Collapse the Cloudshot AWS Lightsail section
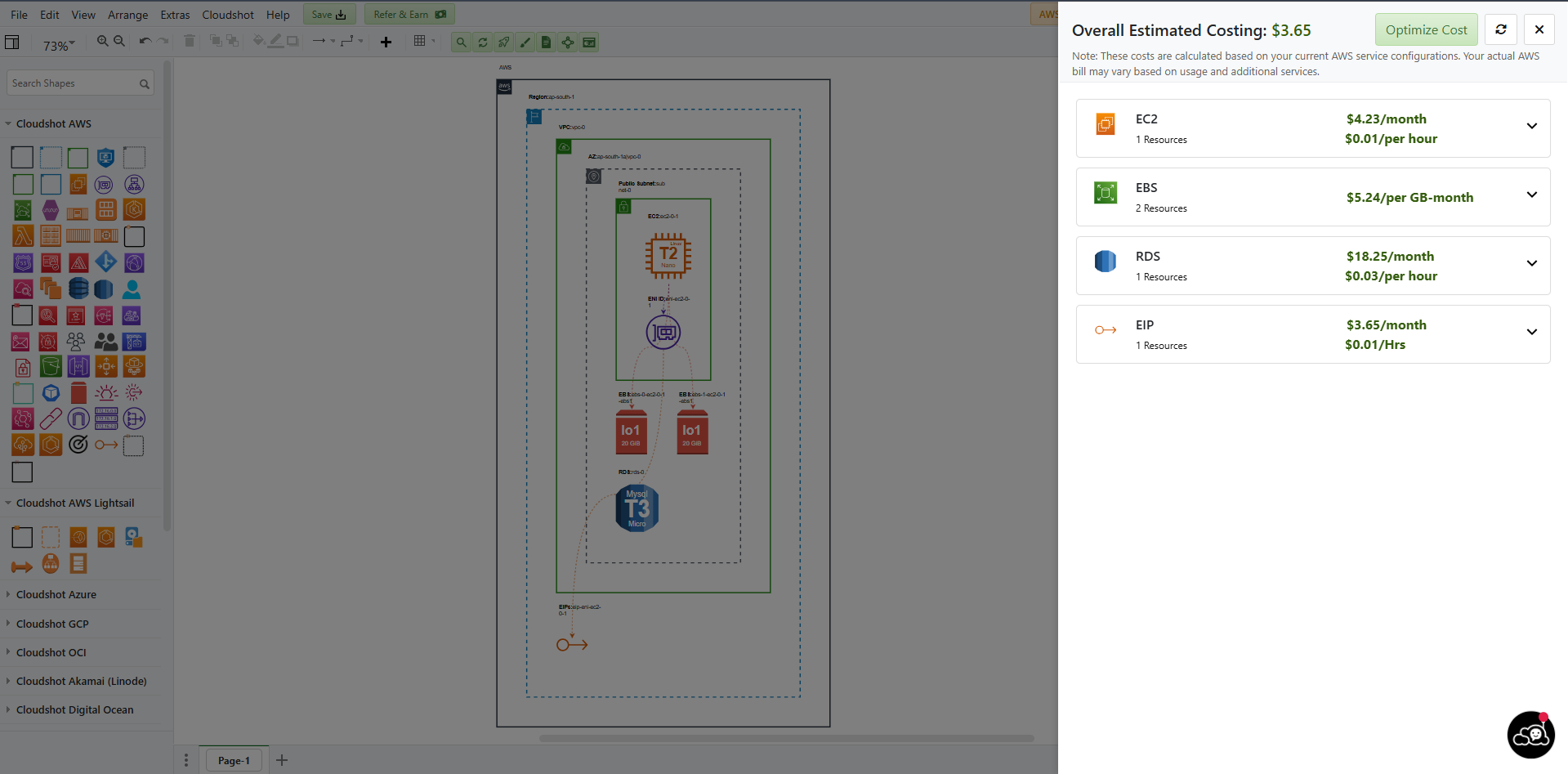The width and height of the screenshot is (1568, 774). click(75, 503)
